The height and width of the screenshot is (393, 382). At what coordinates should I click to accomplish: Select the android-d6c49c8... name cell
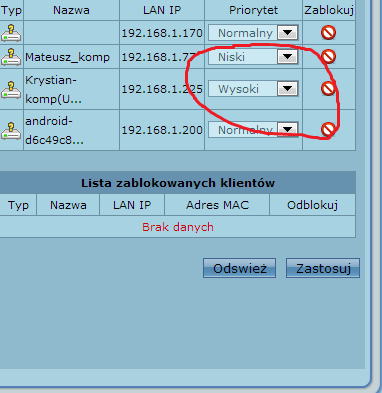(x=71, y=130)
